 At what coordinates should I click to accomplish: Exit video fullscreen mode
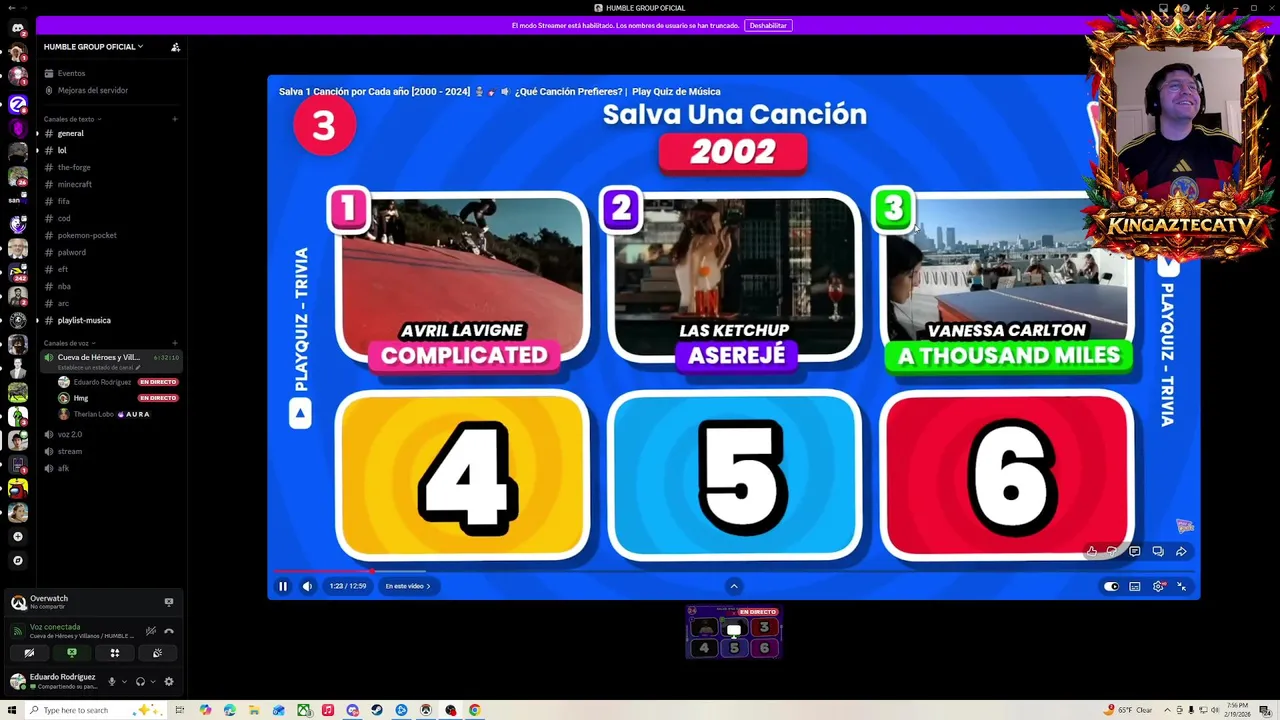[1181, 587]
